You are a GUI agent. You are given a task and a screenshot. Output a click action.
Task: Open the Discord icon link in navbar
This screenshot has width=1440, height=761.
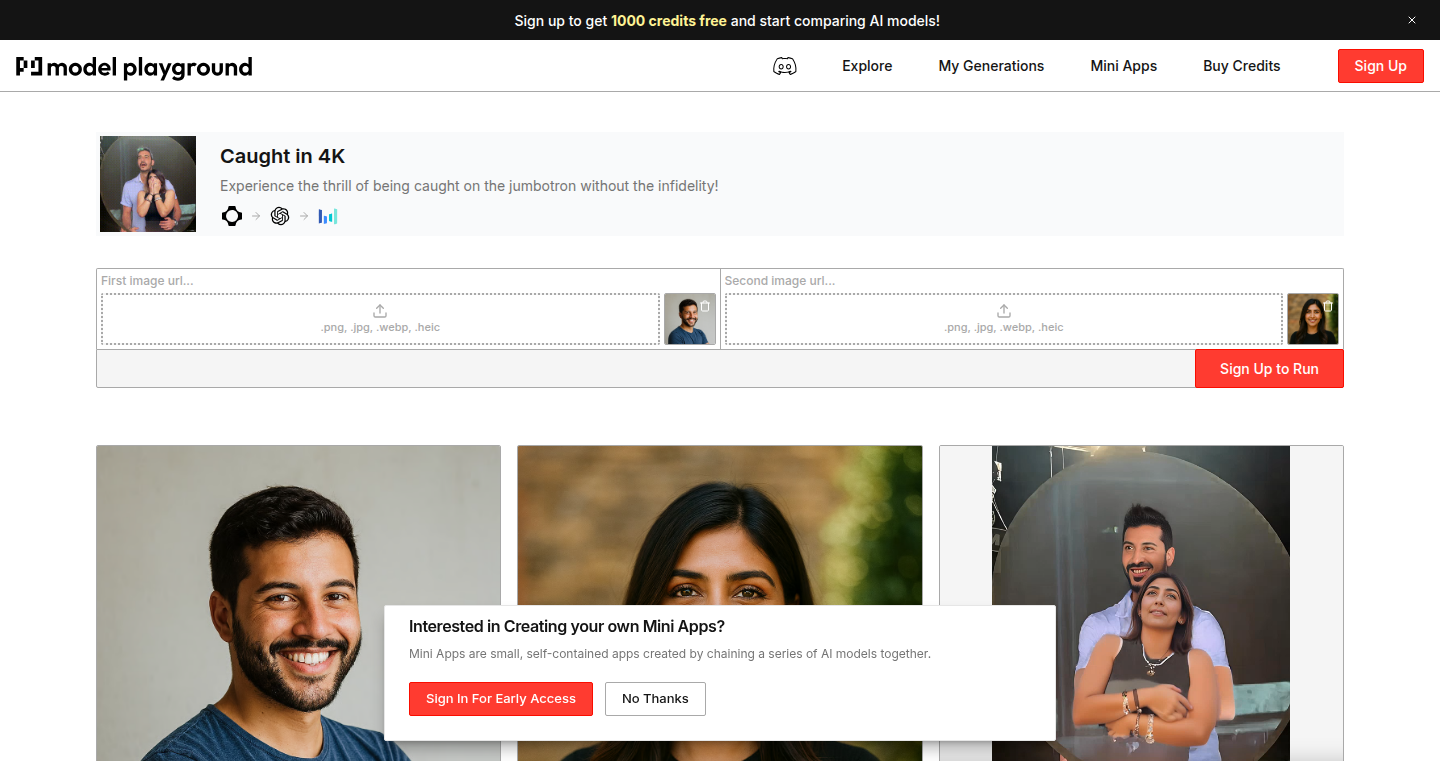[x=785, y=66]
